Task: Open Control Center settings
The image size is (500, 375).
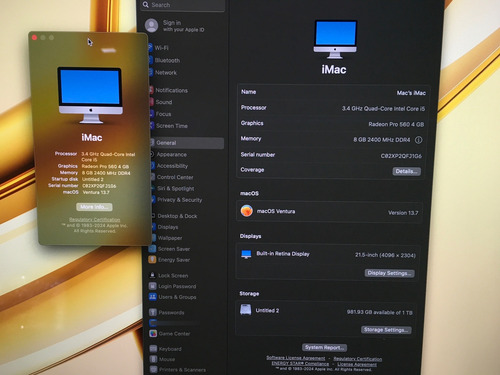Action: tap(175, 177)
